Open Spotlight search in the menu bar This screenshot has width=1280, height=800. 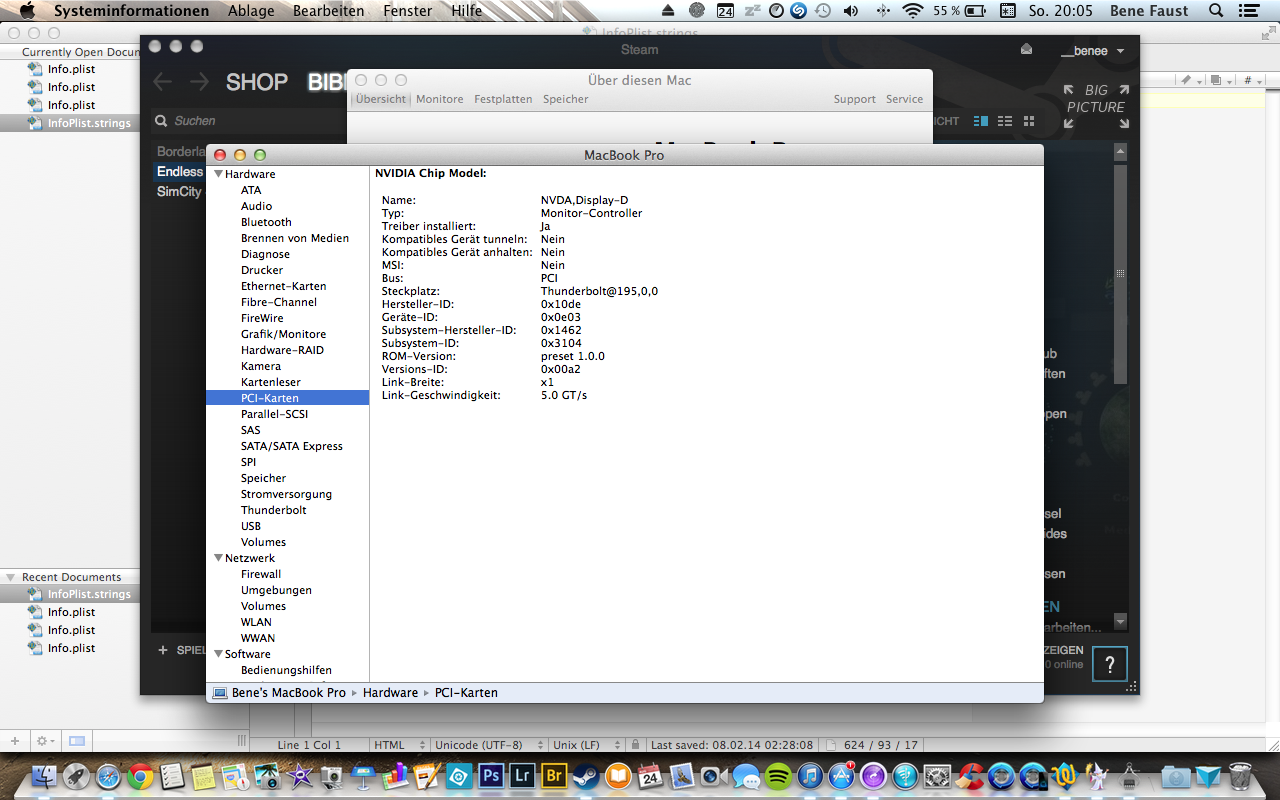point(1216,11)
